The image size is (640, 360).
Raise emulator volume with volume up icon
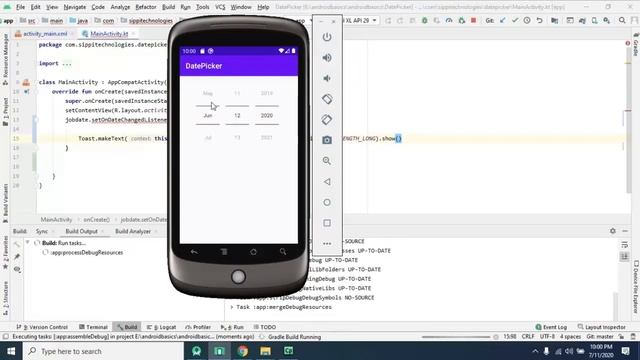[x=327, y=58]
